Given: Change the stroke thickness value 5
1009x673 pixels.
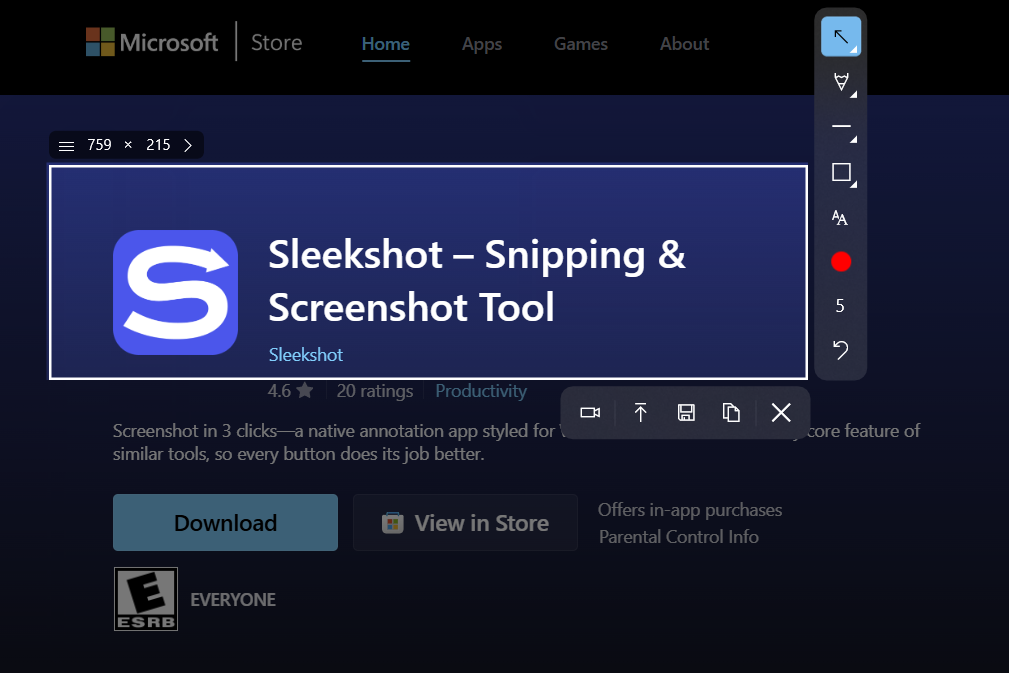Looking at the screenshot, I should 840,306.
